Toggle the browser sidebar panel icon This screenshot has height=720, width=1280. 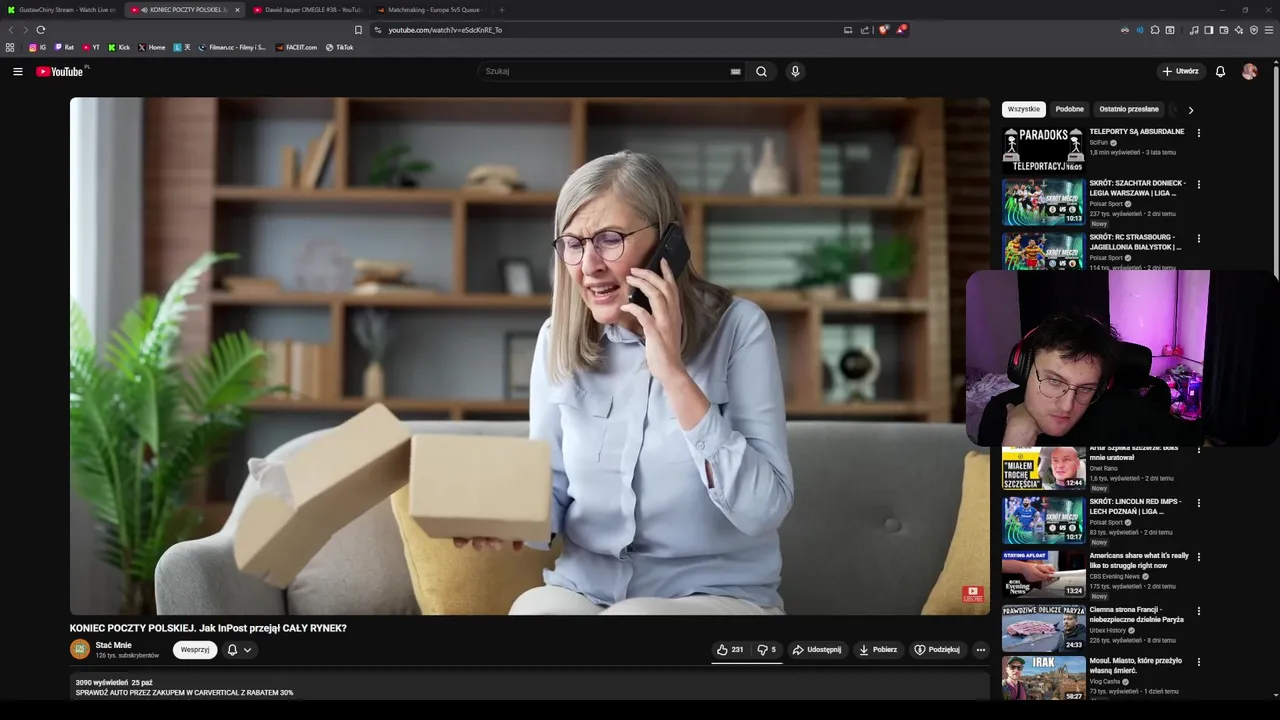(1209, 30)
